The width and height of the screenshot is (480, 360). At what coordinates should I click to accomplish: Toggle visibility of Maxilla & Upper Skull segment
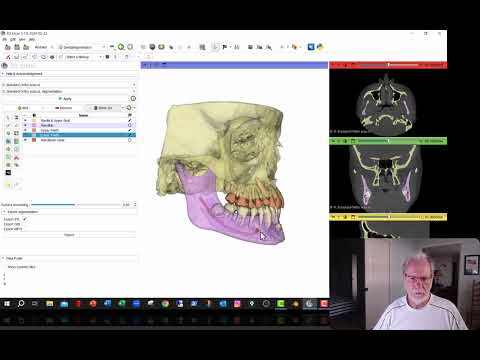click(x=25, y=120)
